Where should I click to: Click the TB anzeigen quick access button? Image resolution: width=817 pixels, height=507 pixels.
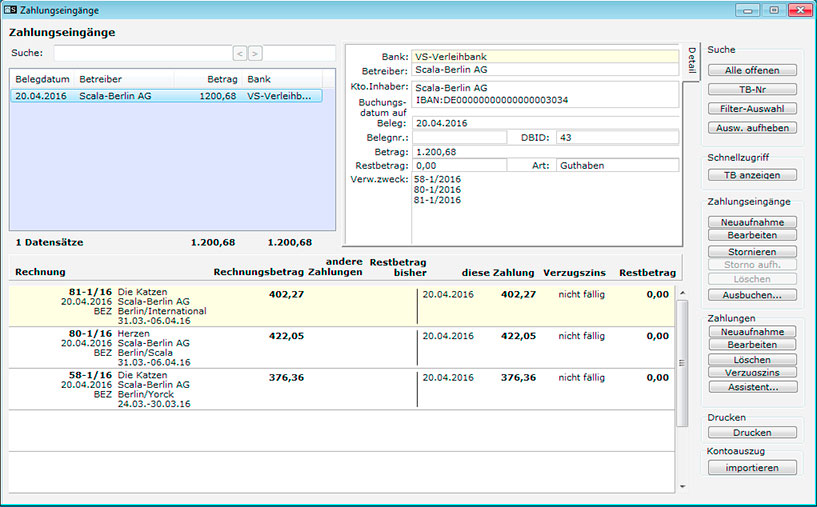pyautogui.click(x=752, y=175)
